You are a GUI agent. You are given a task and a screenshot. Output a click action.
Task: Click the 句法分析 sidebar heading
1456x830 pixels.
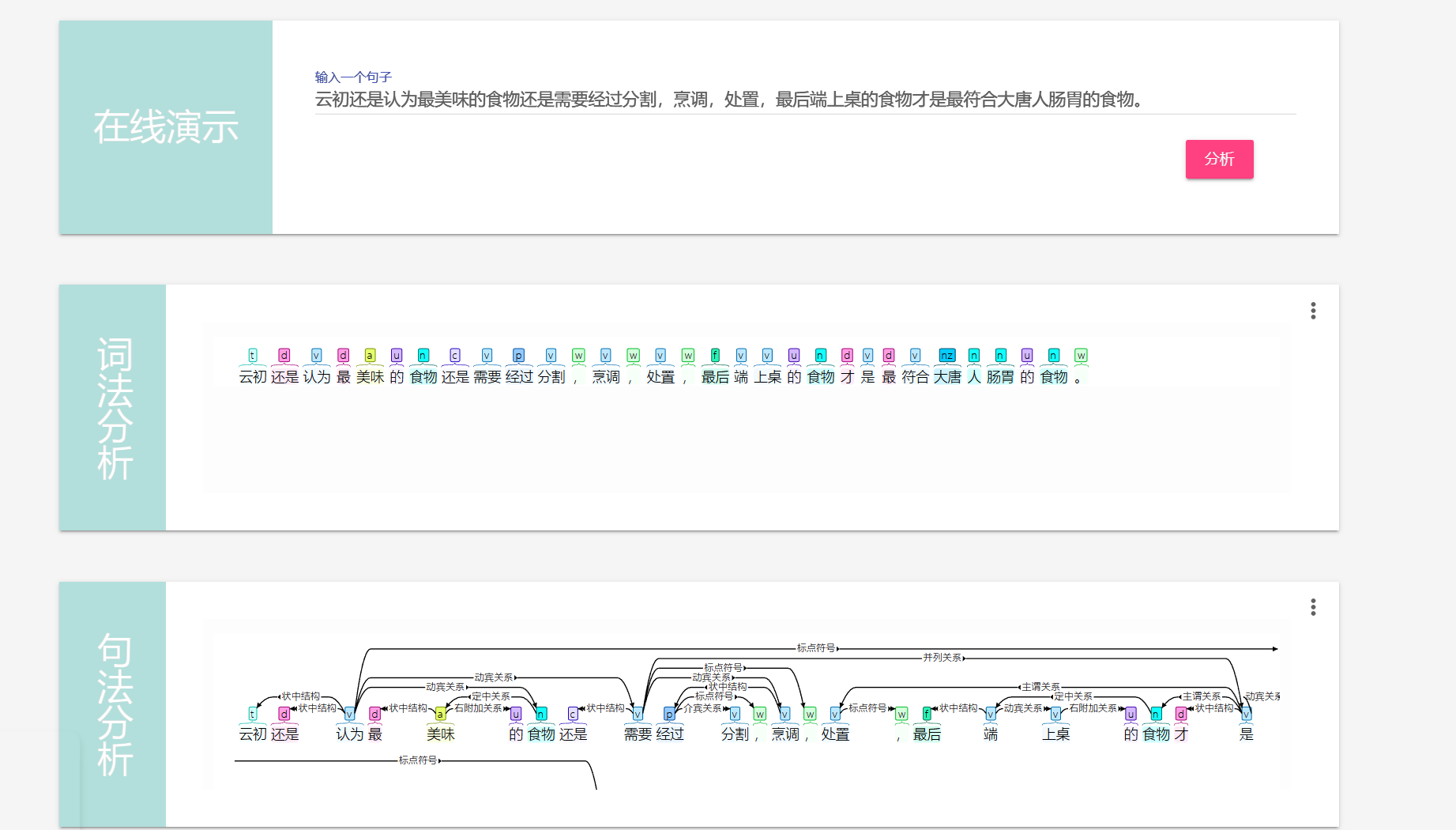tap(115, 704)
